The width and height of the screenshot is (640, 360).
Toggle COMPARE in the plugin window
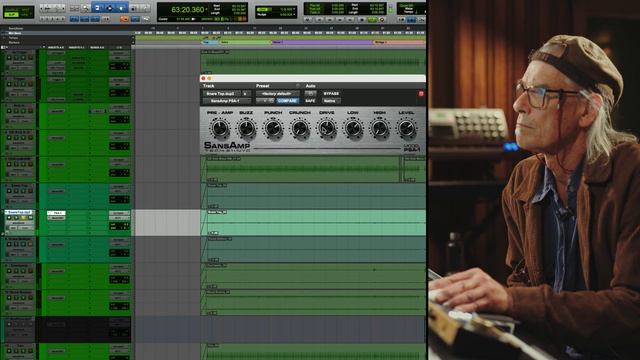coord(287,100)
